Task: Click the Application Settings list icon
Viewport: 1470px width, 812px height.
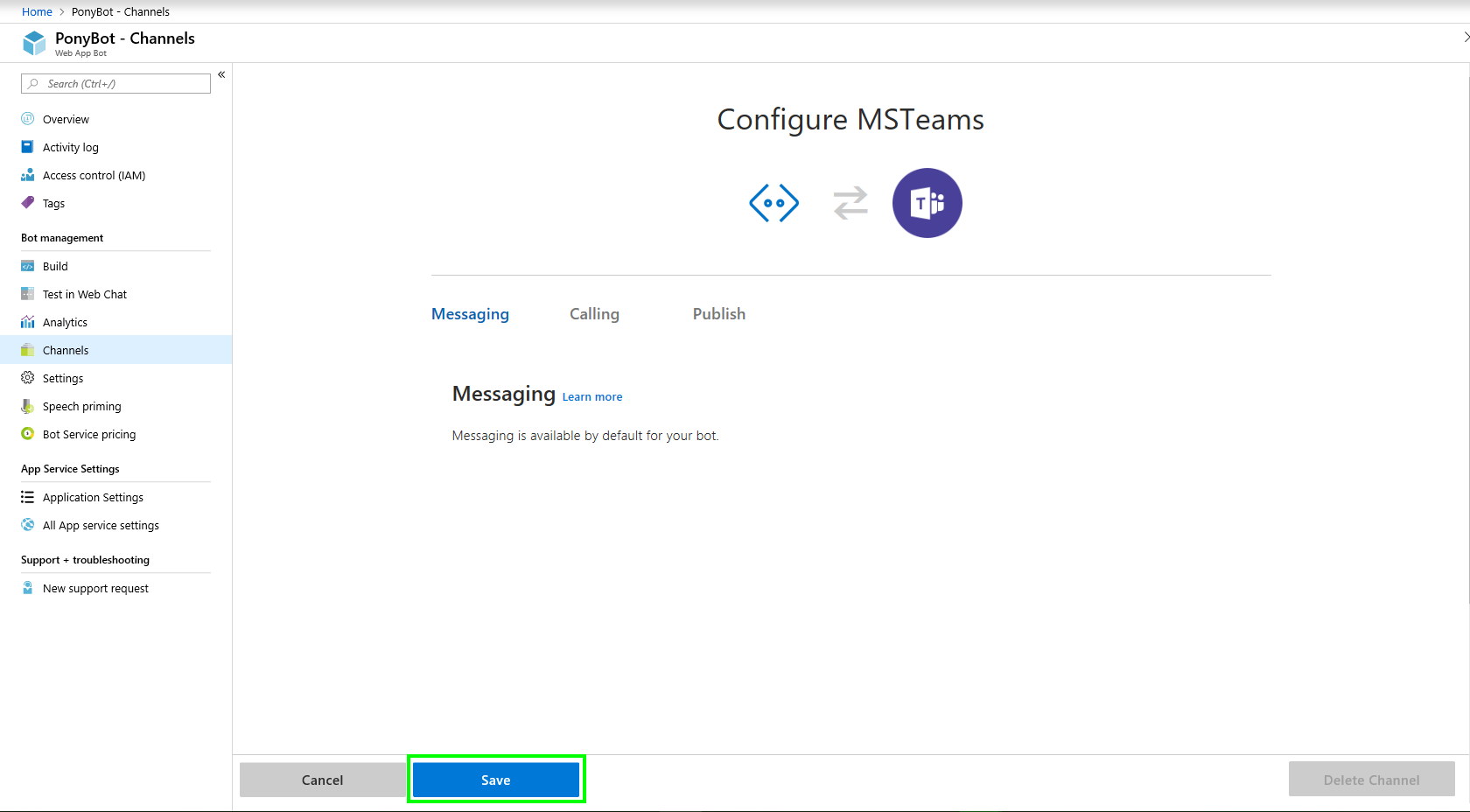Action: 28,497
